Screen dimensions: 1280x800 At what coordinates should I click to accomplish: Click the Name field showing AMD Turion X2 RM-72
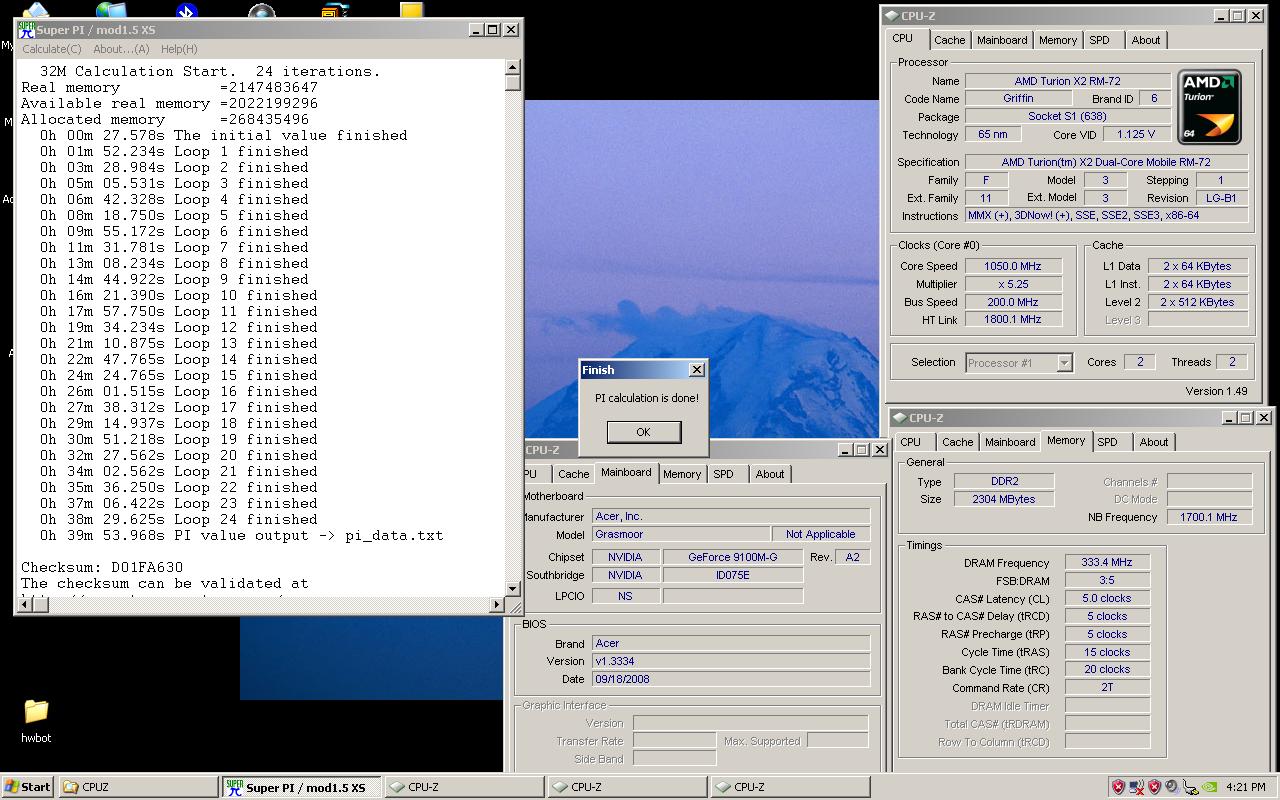pos(1067,81)
